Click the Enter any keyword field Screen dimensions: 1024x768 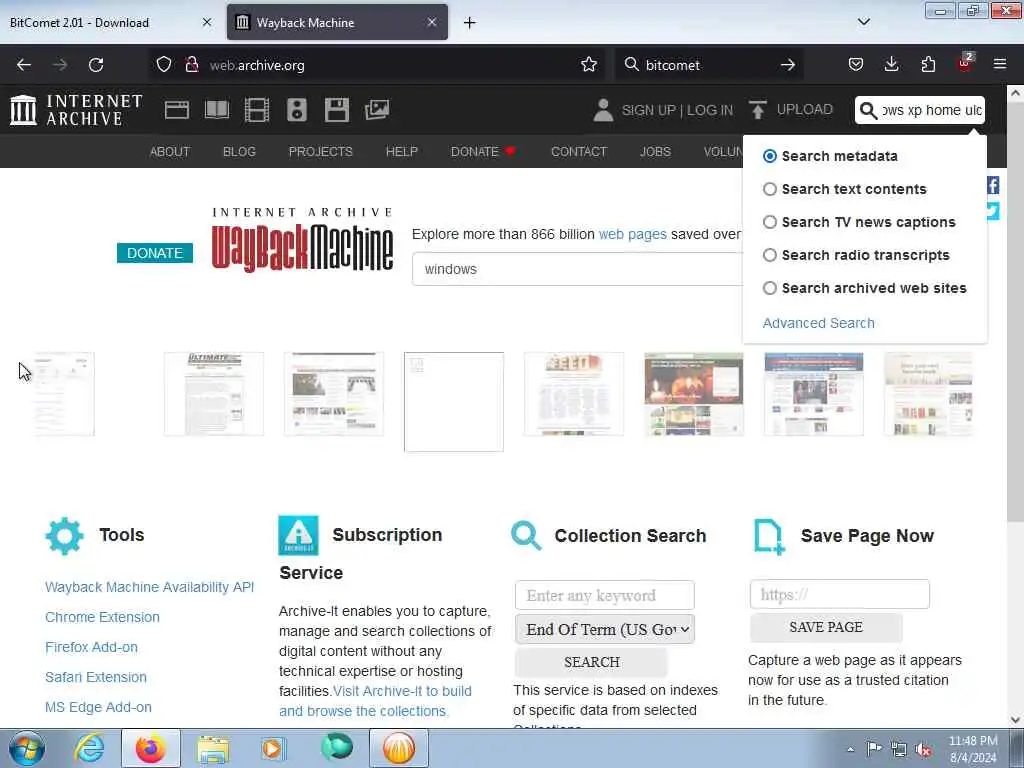pyautogui.click(x=605, y=596)
